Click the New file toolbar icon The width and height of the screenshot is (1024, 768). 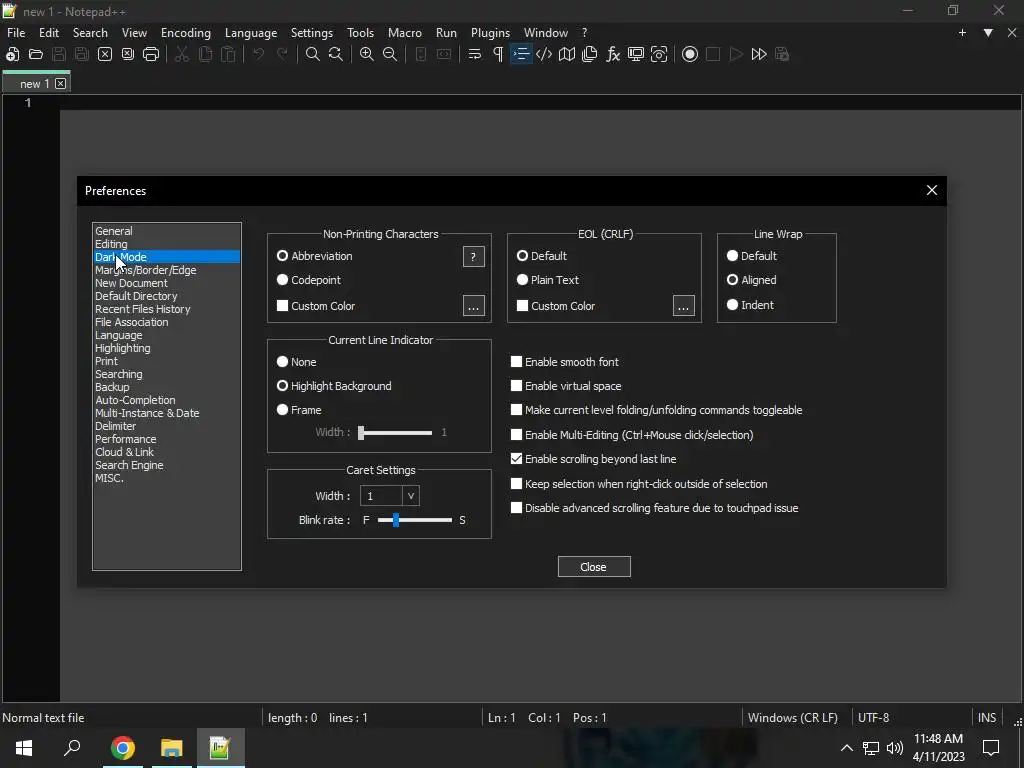pyautogui.click(x=12, y=54)
